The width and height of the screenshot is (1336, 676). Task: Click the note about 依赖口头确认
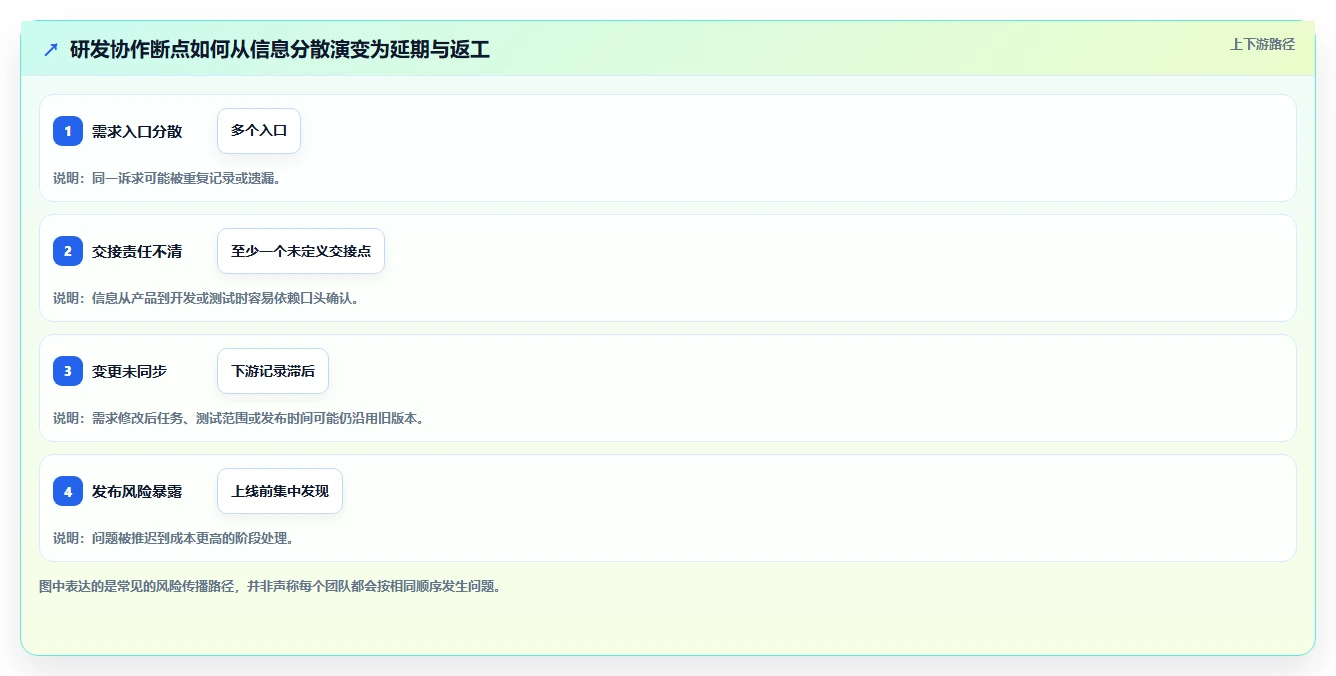coord(206,298)
